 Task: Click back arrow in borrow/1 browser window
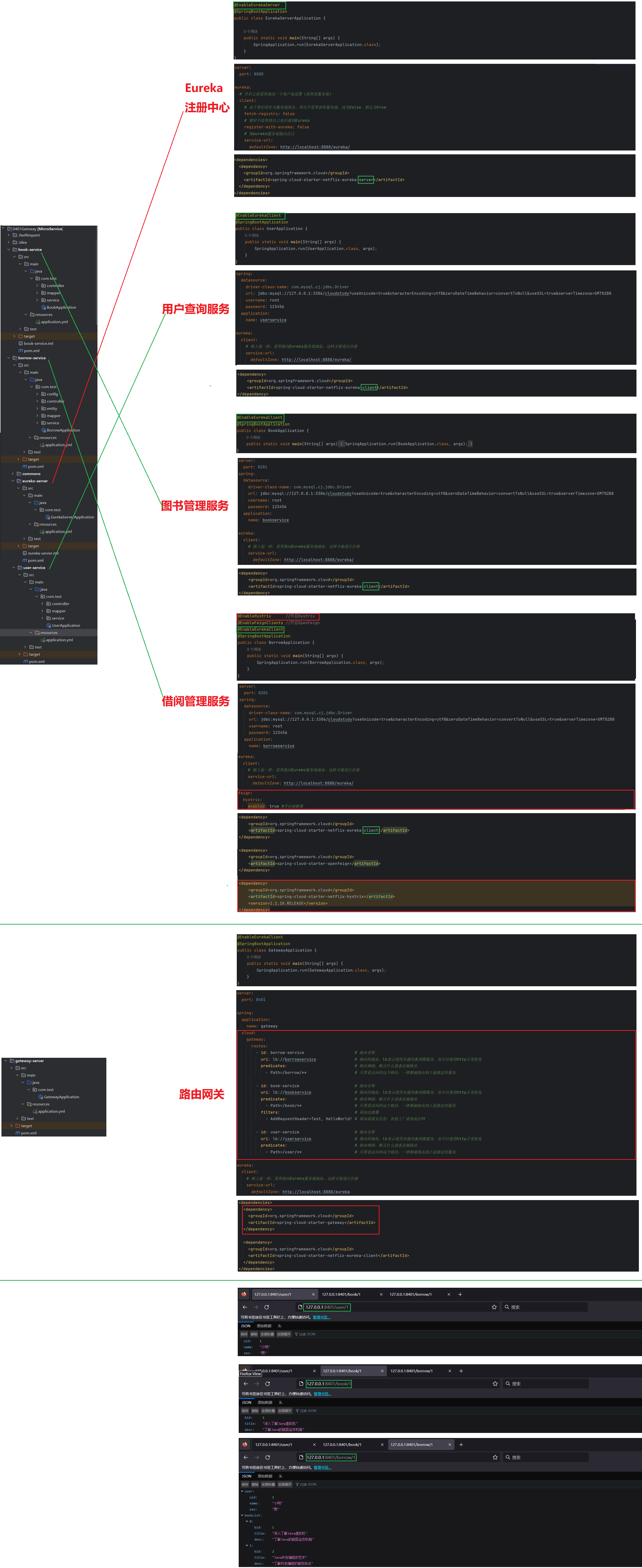pyautogui.click(x=246, y=1457)
